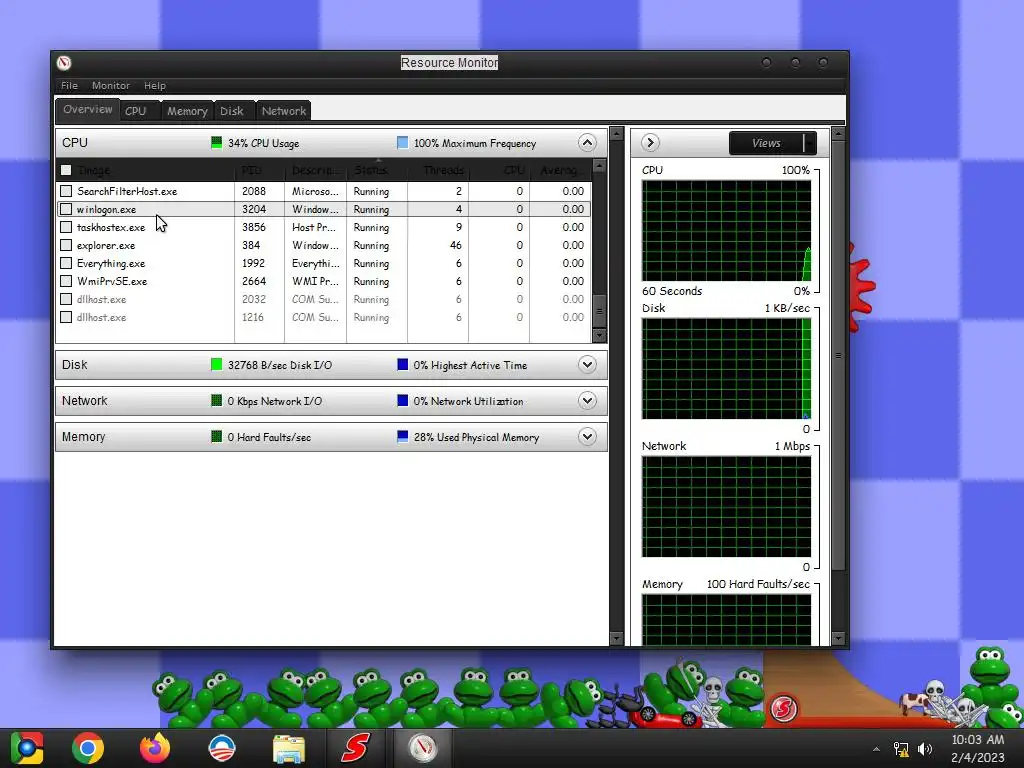Open the Monitor menu
The width and height of the screenshot is (1024, 768).
[x=110, y=86]
